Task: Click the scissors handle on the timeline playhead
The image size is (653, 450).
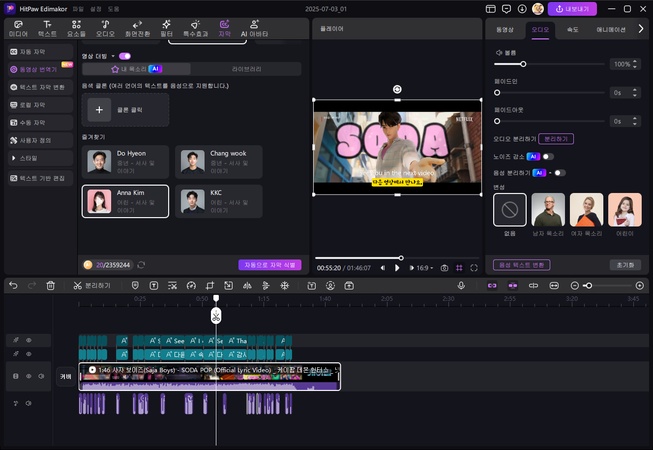Action: pos(216,316)
